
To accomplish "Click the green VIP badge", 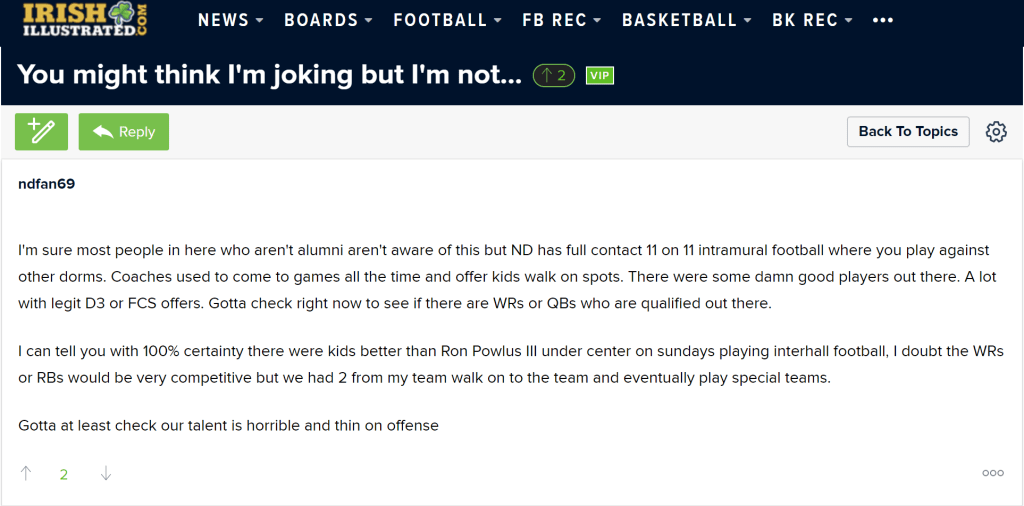I will [599, 75].
